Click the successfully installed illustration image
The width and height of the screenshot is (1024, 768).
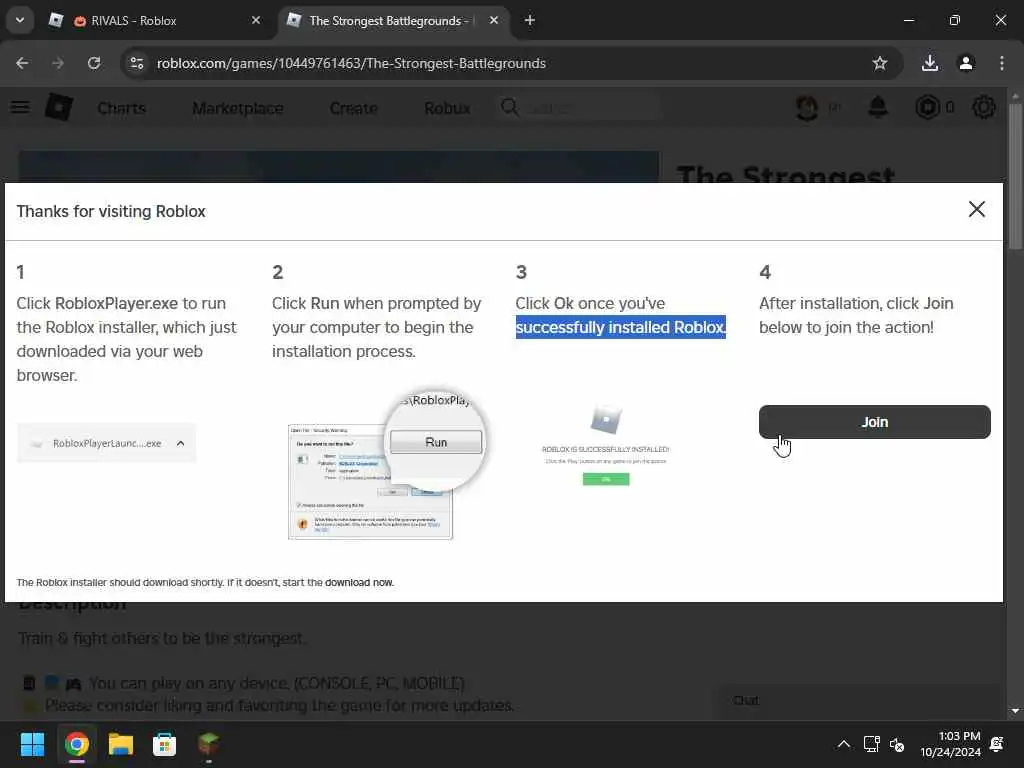605,445
